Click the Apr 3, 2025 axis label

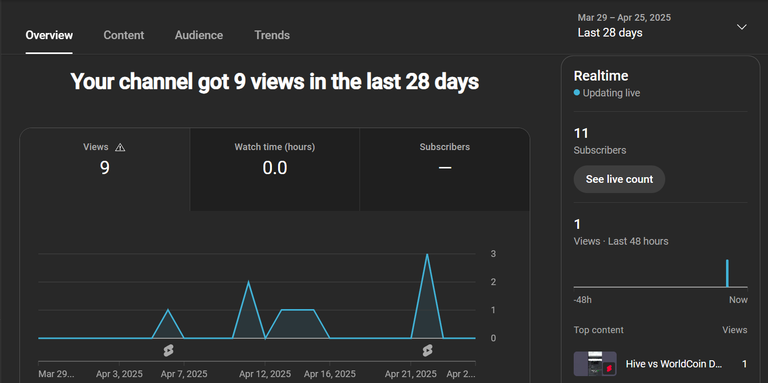click(x=120, y=374)
